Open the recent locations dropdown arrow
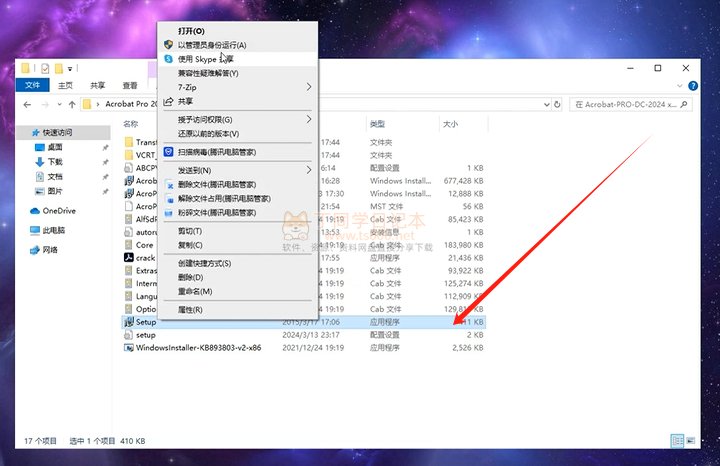This screenshot has height=466, width=720. (x=60, y=105)
